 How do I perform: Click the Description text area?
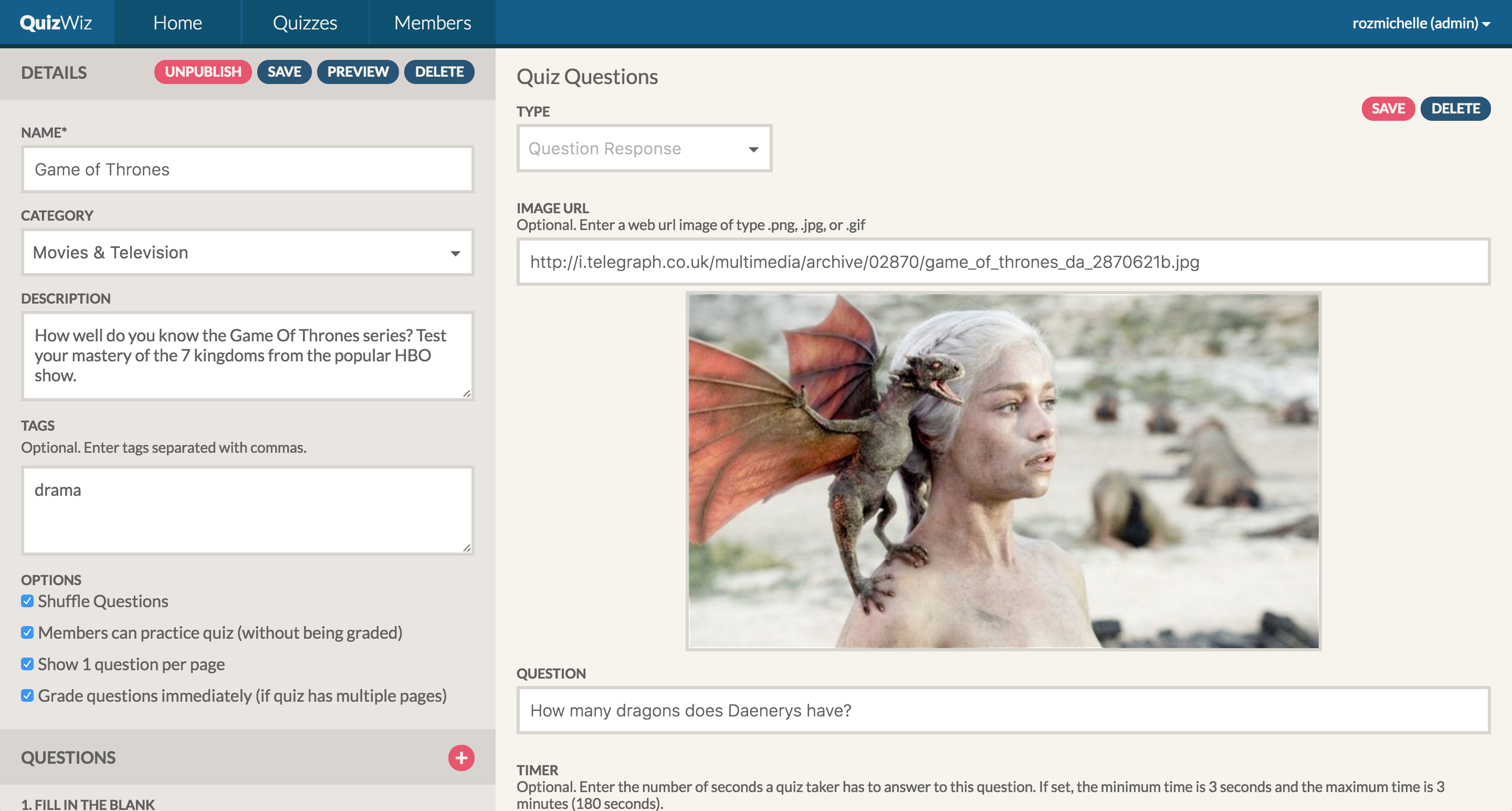pyautogui.click(x=248, y=356)
